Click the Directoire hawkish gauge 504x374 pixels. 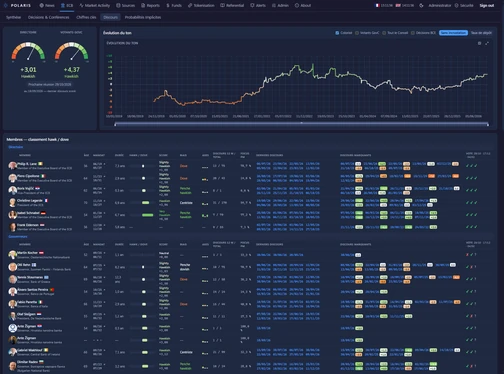28,52
